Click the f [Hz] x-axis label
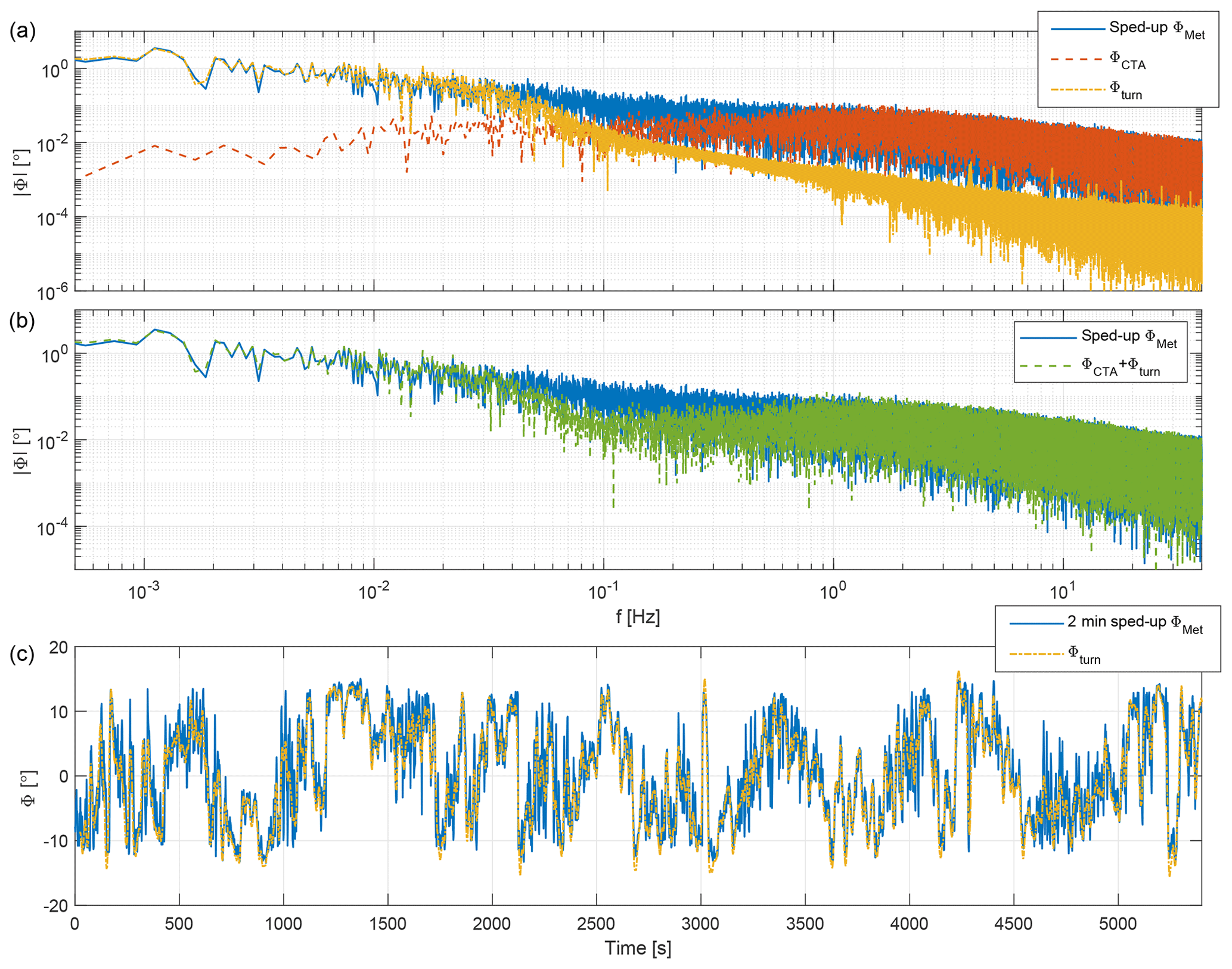 coord(638,617)
